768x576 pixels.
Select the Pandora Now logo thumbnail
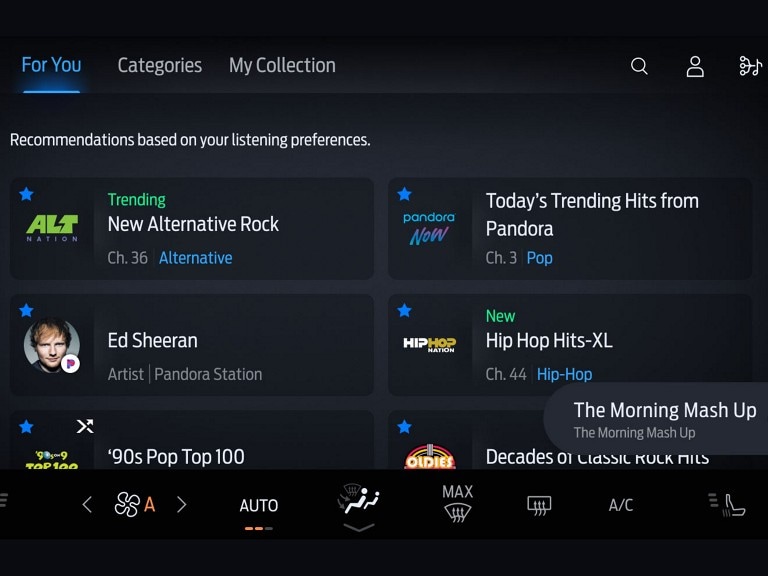point(429,228)
